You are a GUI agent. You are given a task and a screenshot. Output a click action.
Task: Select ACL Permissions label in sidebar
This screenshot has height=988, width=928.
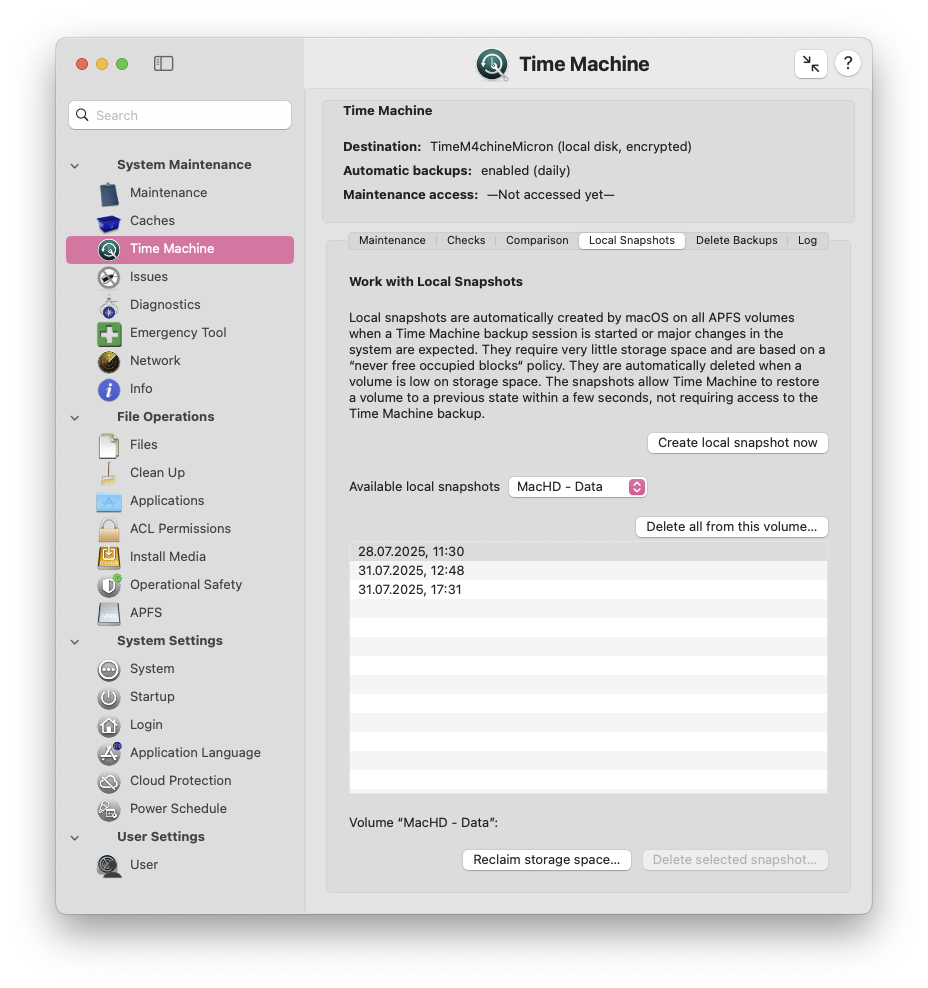[180, 529]
